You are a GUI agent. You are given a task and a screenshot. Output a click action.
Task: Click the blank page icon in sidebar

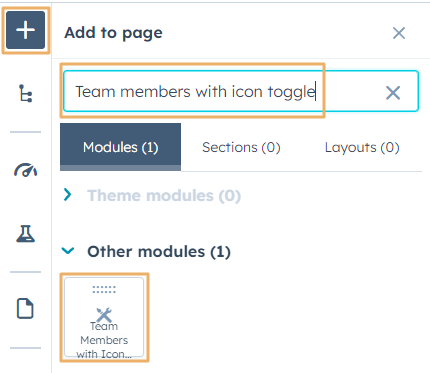25,308
